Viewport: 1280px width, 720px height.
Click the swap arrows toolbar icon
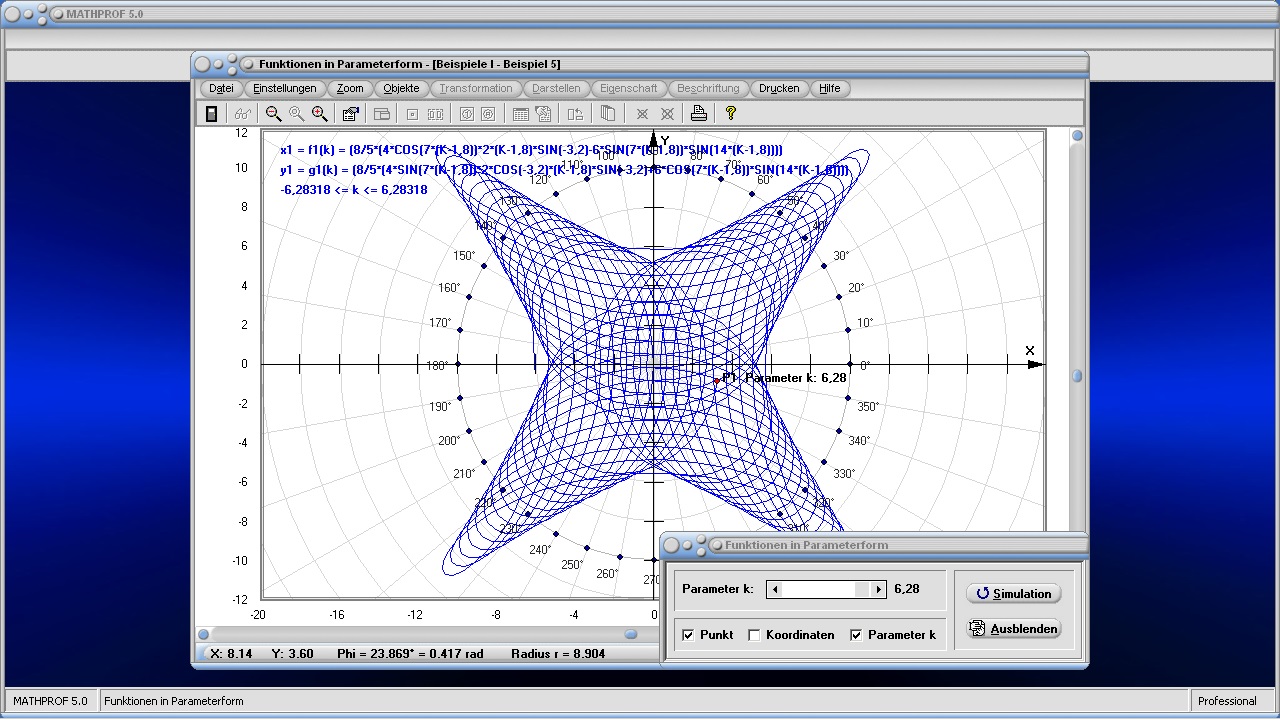point(575,114)
